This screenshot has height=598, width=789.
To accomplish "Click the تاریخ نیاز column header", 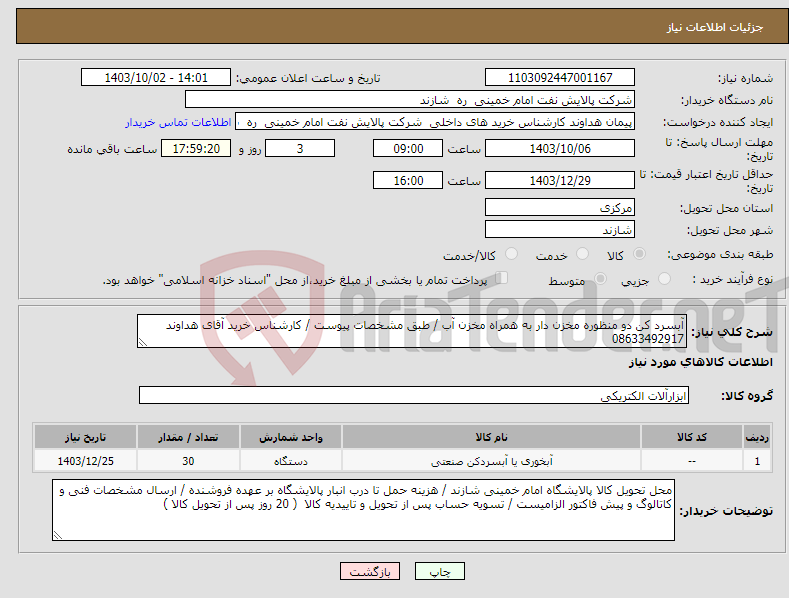I will (86, 437).
